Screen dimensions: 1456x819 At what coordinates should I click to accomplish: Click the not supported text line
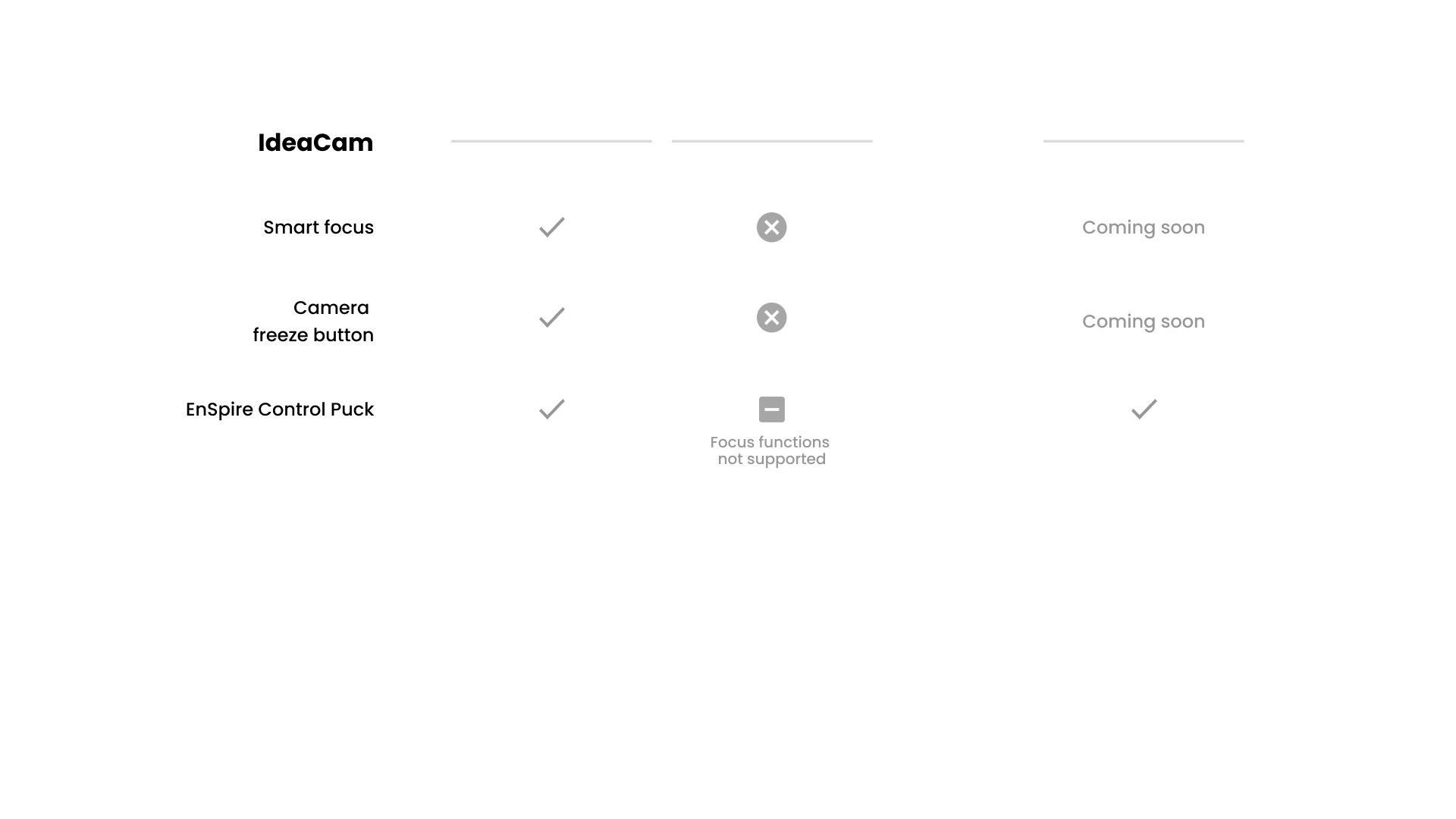click(x=772, y=460)
